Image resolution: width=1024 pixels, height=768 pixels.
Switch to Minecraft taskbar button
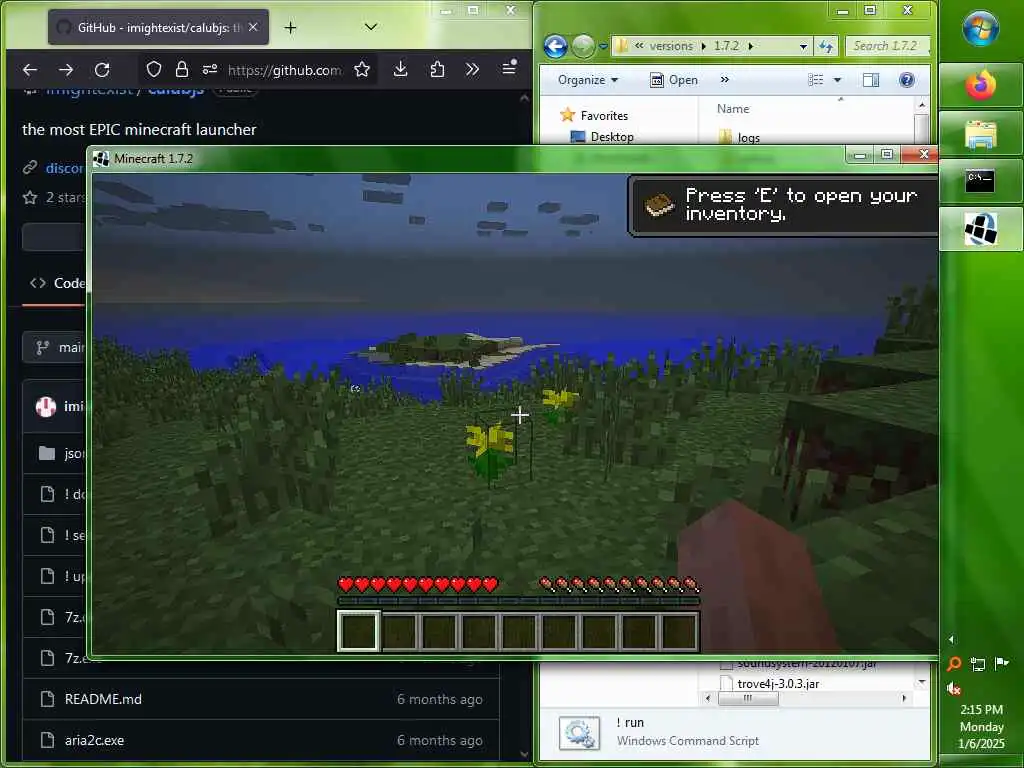point(980,229)
